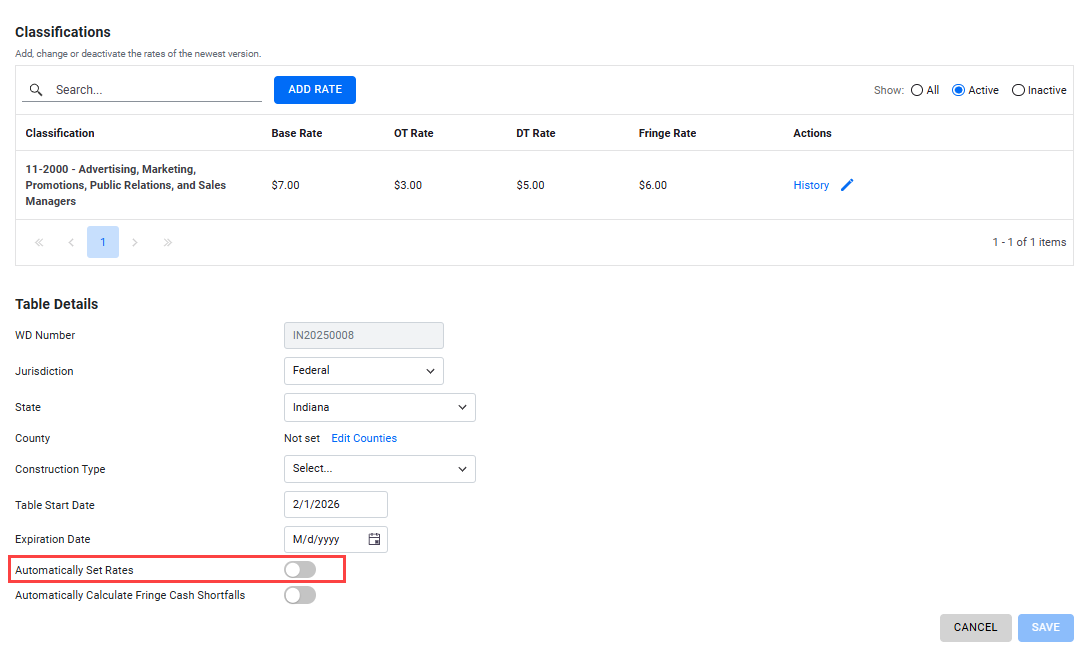1089x645 pixels.
Task: Open the History link
Action: pos(811,185)
